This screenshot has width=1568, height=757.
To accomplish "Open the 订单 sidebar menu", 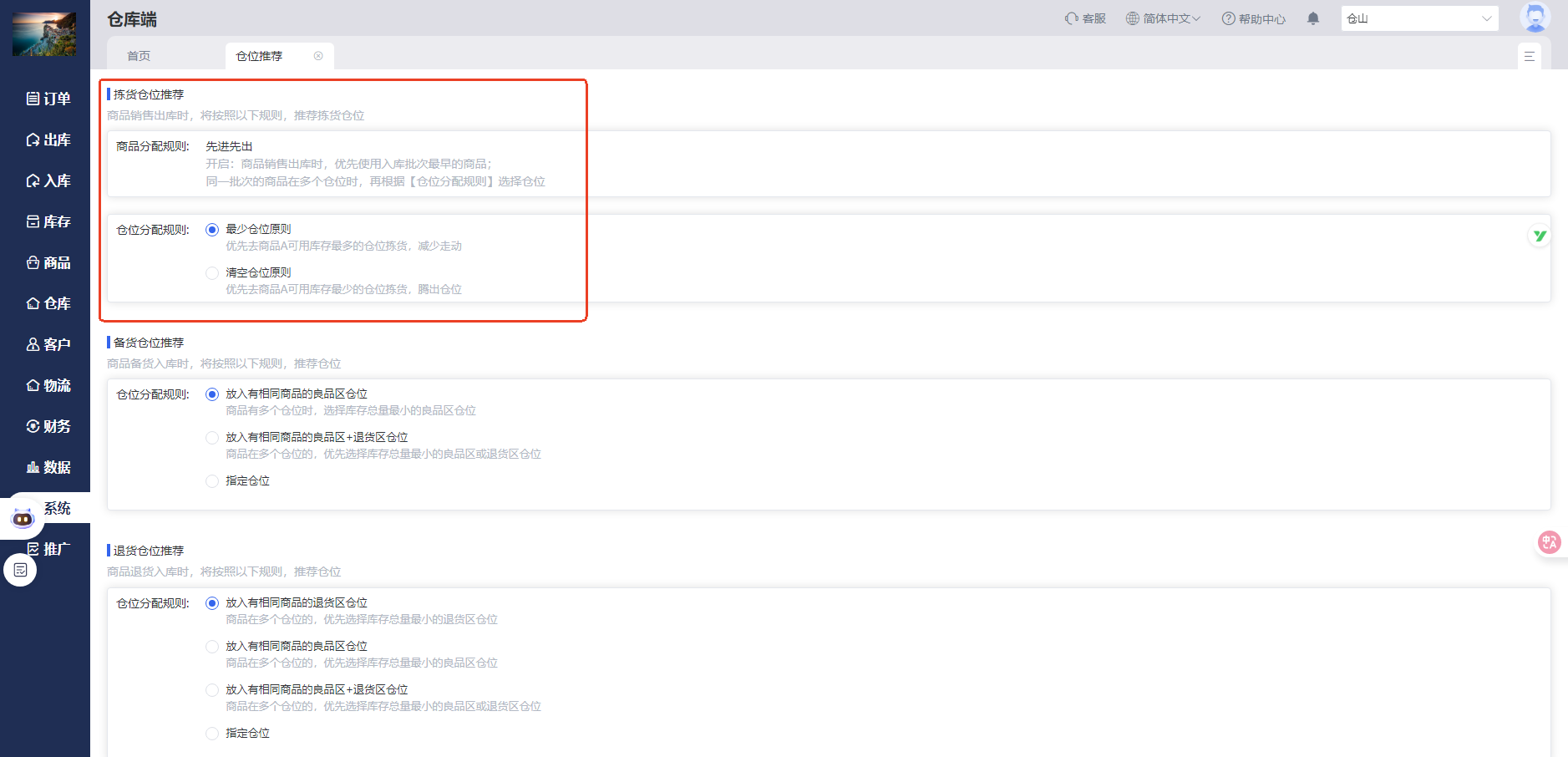I will click(x=48, y=99).
